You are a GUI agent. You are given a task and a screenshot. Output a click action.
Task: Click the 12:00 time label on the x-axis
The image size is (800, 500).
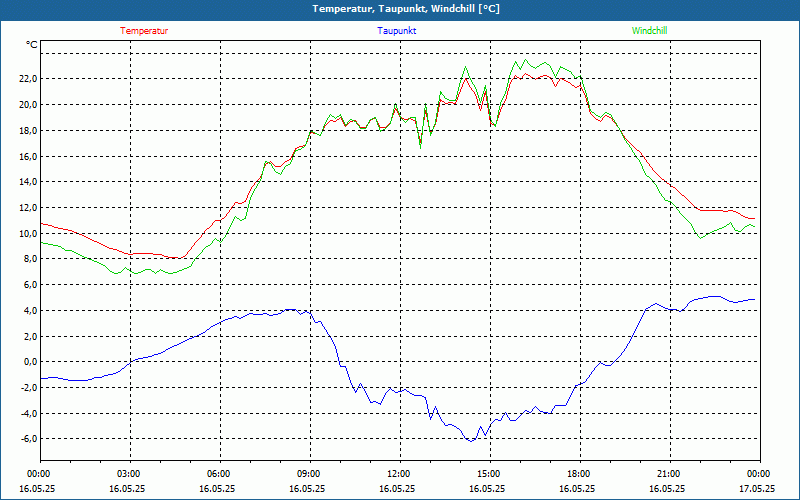[x=400, y=474]
